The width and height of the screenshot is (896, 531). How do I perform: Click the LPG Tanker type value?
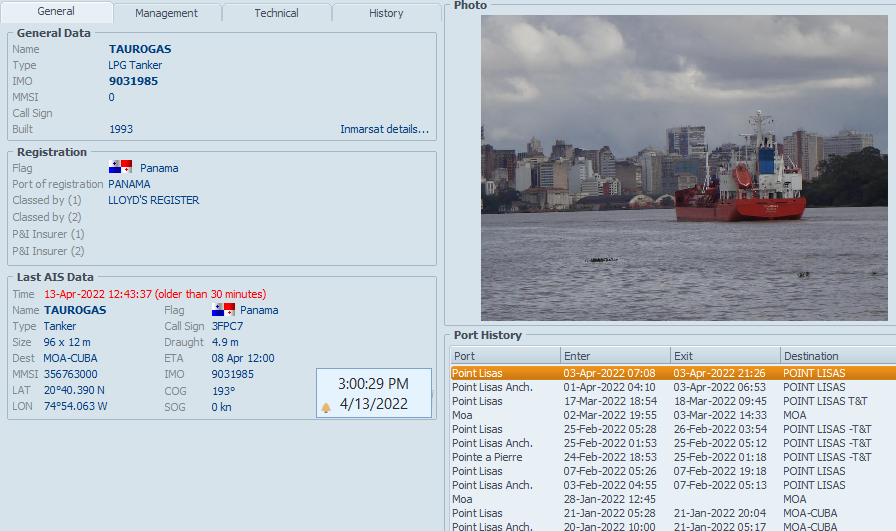135,65
